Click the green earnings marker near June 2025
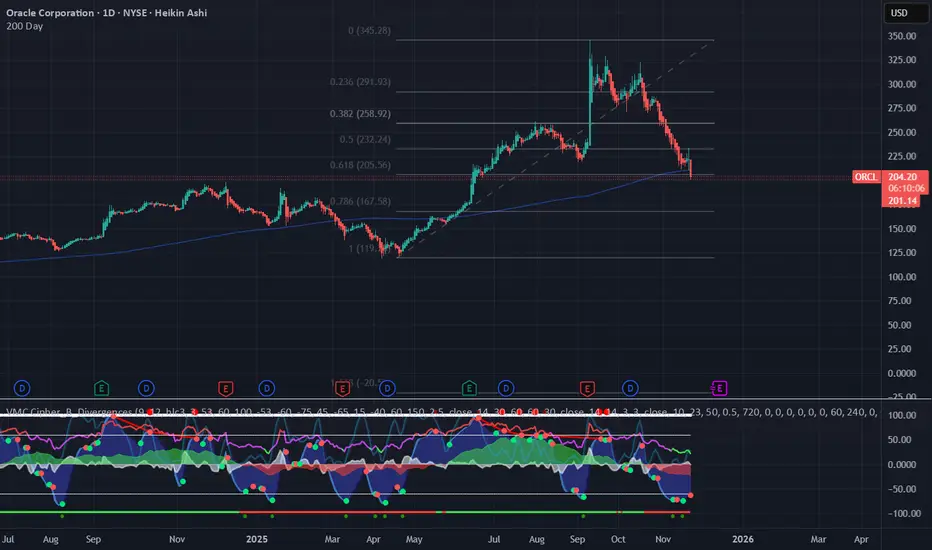The height and width of the screenshot is (550, 932). click(468, 387)
